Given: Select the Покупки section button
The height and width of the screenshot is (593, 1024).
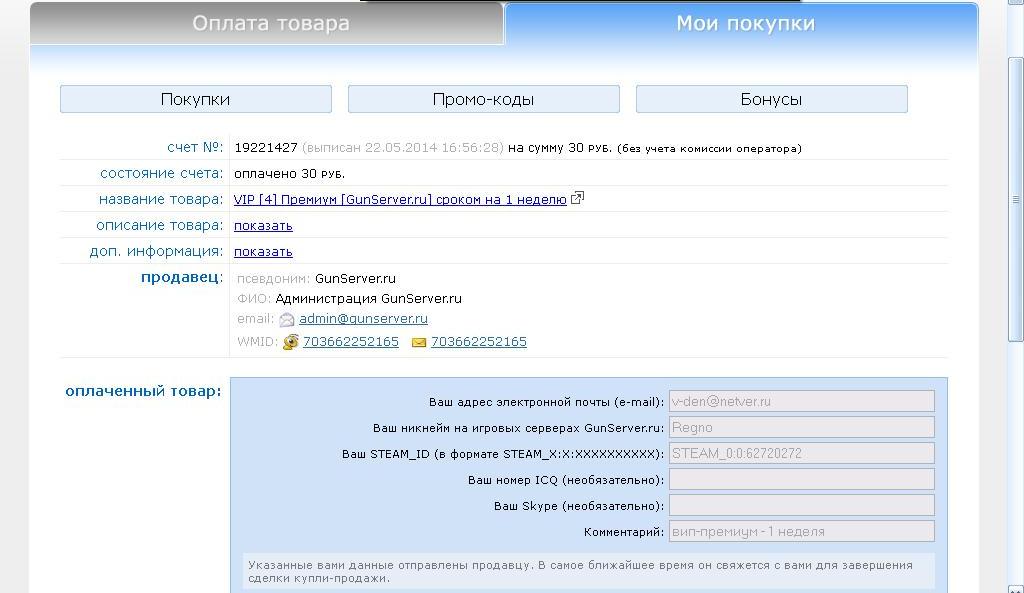Looking at the screenshot, I should click(x=195, y=99).
